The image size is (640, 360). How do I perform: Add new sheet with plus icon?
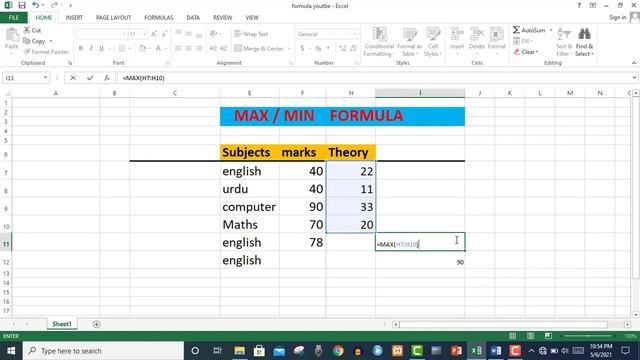click(x=96, y=324)
